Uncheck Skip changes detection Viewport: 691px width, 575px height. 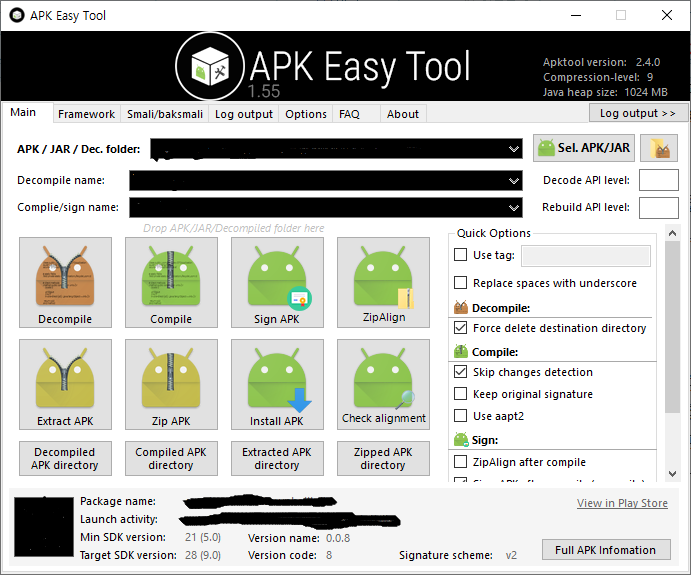coord(461,371)
